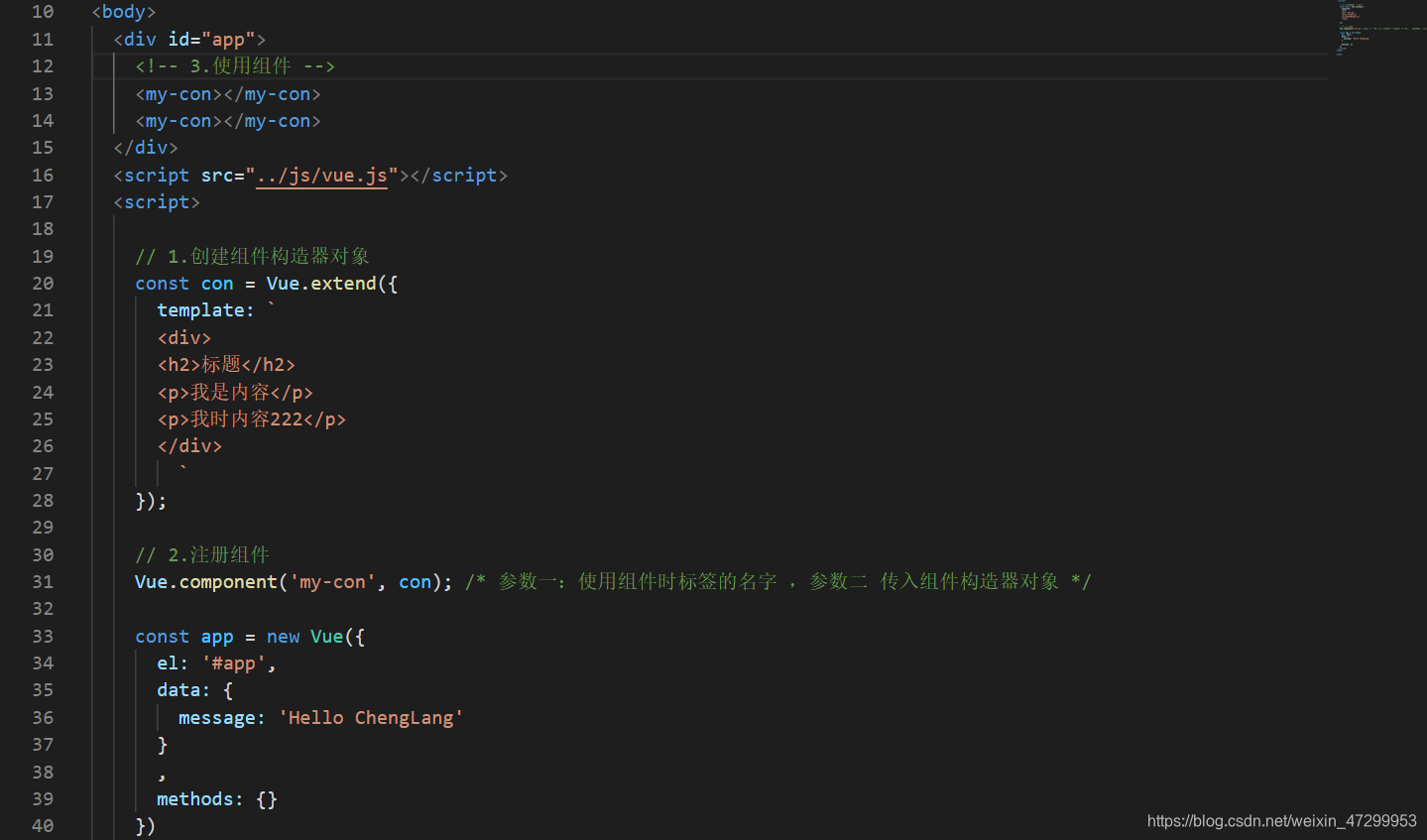Screen dimensions: 1427x840
Task: Click line number 40 in the gutter
Action: pos(43,826)
